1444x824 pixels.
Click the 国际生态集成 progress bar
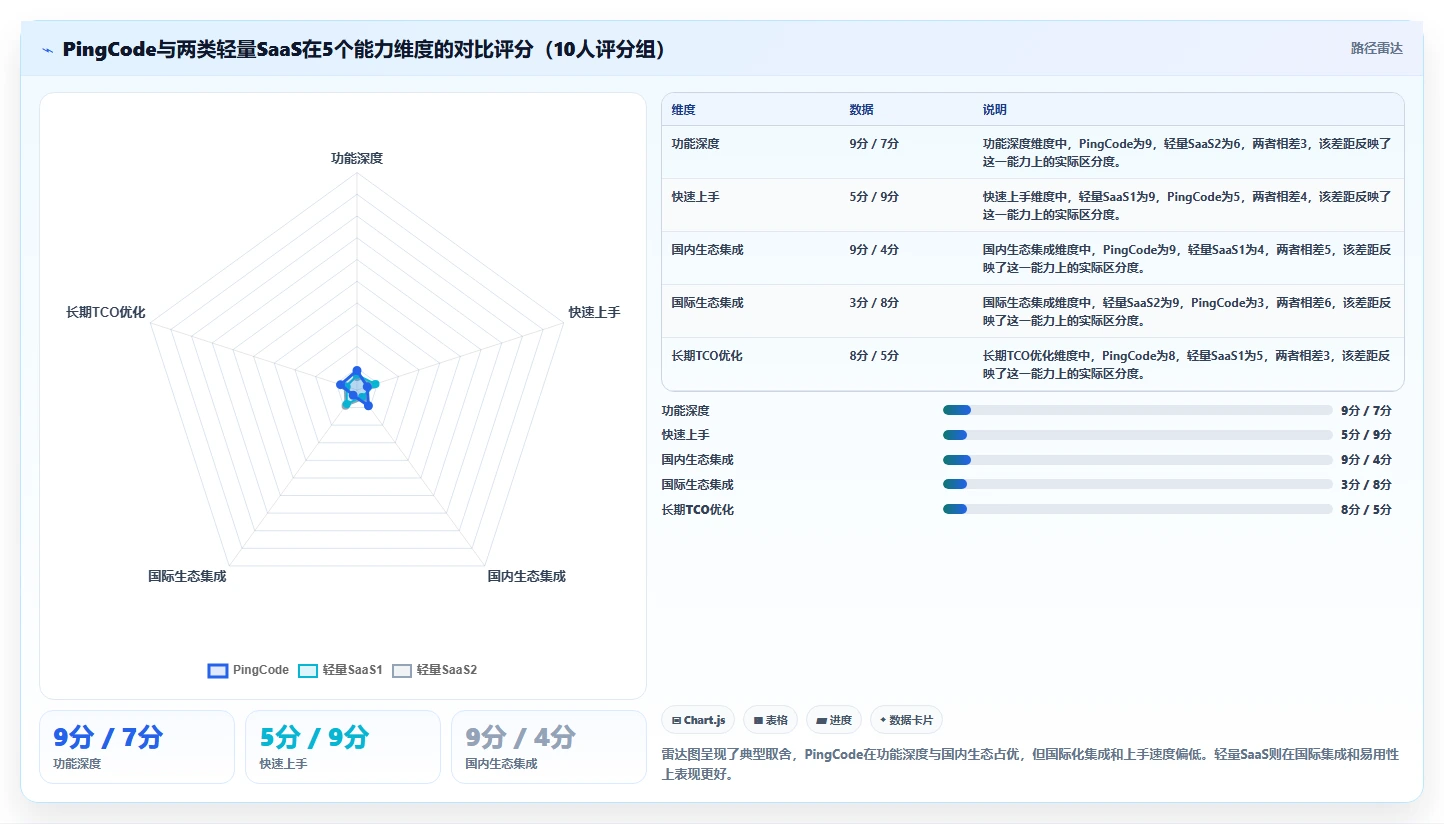(x=1138, y=485)
